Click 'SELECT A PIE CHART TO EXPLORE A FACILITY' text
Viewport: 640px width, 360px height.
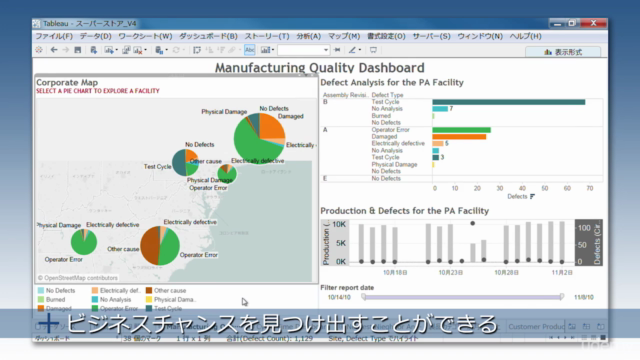[x=98, y=91]
